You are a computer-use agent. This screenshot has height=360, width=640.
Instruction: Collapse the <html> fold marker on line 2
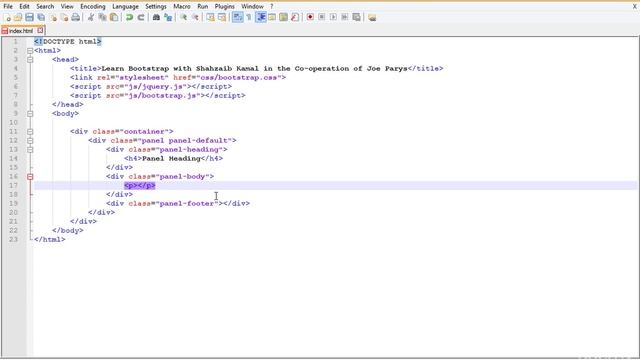pos(30,51)
